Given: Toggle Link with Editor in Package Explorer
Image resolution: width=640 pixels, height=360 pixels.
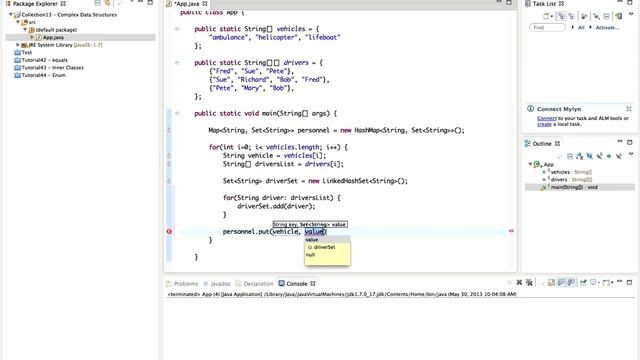Looking at the screenshot, I should click(107, 3).
